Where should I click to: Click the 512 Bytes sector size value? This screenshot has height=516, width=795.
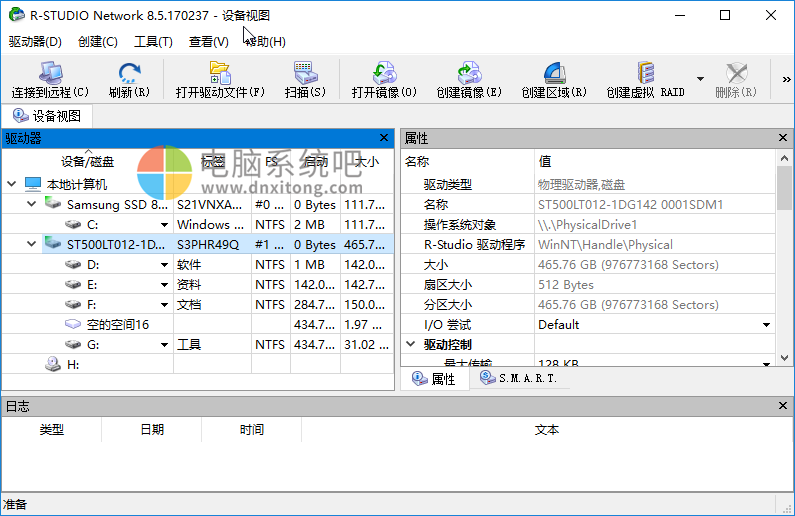click(566, 285)
